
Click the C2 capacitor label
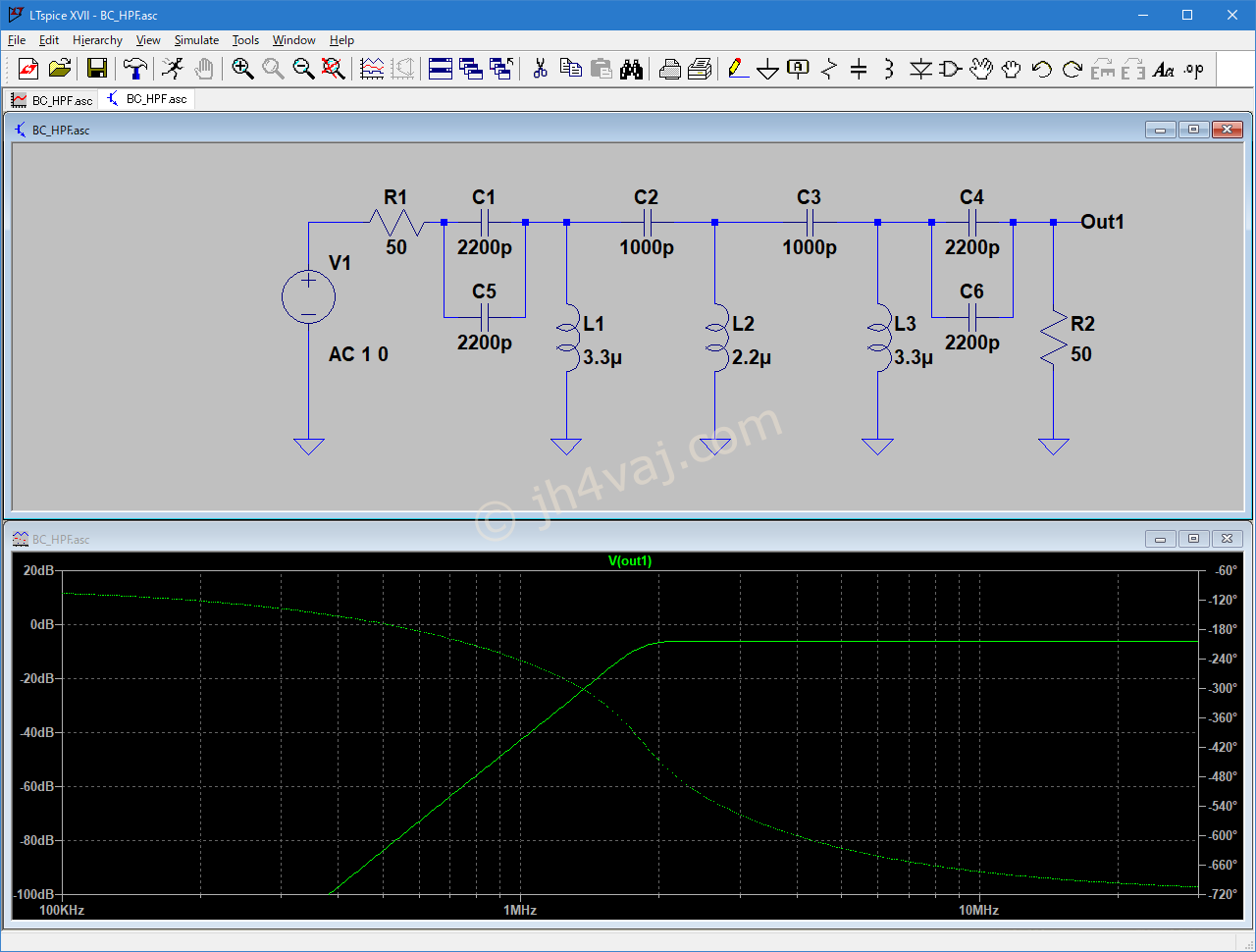click(x=646, y=197)
